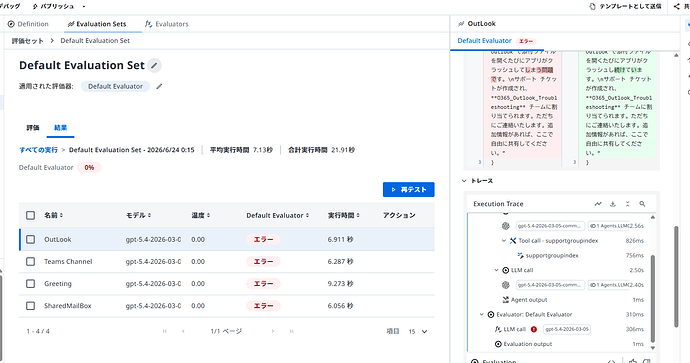Collapse the 2.50s LLM call node
The width and height of the screenshot is (690, 363).
click(x=496, y=270)
